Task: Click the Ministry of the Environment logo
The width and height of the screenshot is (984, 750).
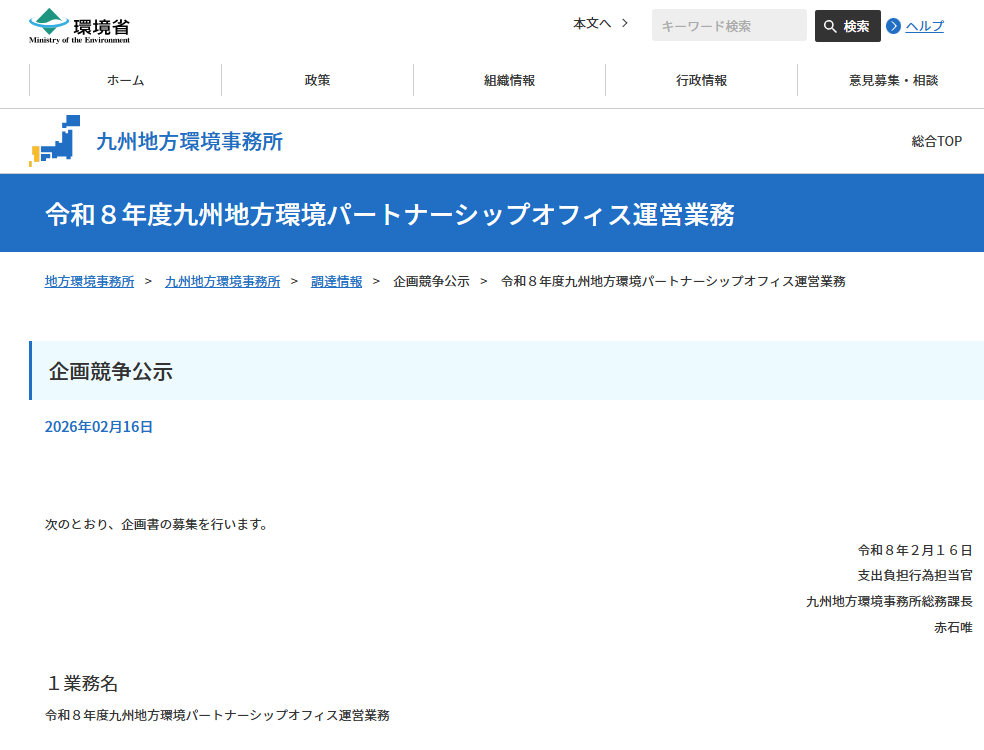Action: (x=79, y=26)
